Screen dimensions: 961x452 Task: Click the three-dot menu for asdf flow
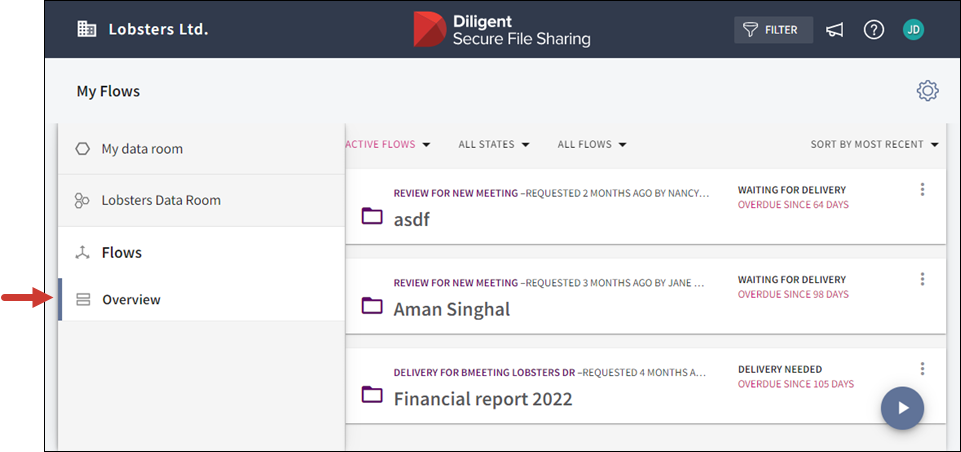click(x=922, y=190)
